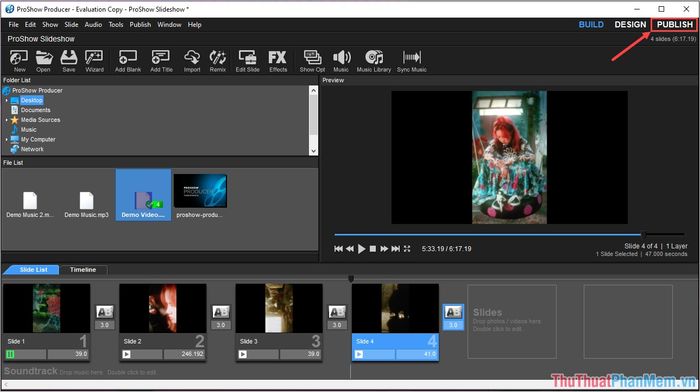Open Show Opt settings
Viewport: 700px width, 392px height.
pyautogui.click(x=312, y=61)
